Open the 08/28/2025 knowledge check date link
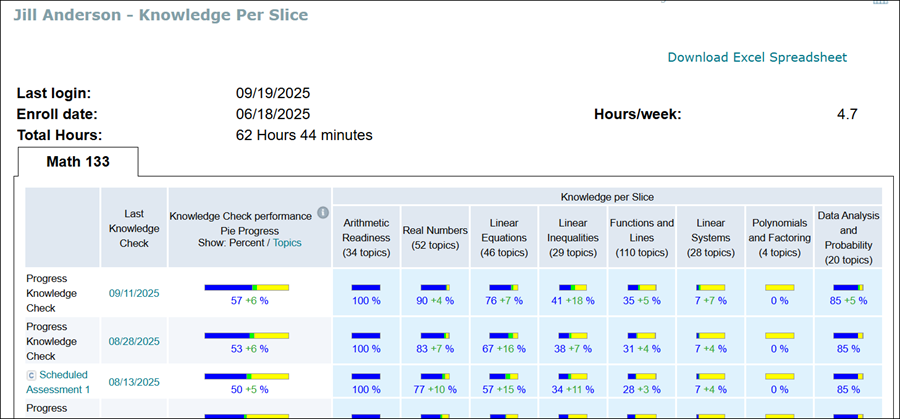 [134, 341]
